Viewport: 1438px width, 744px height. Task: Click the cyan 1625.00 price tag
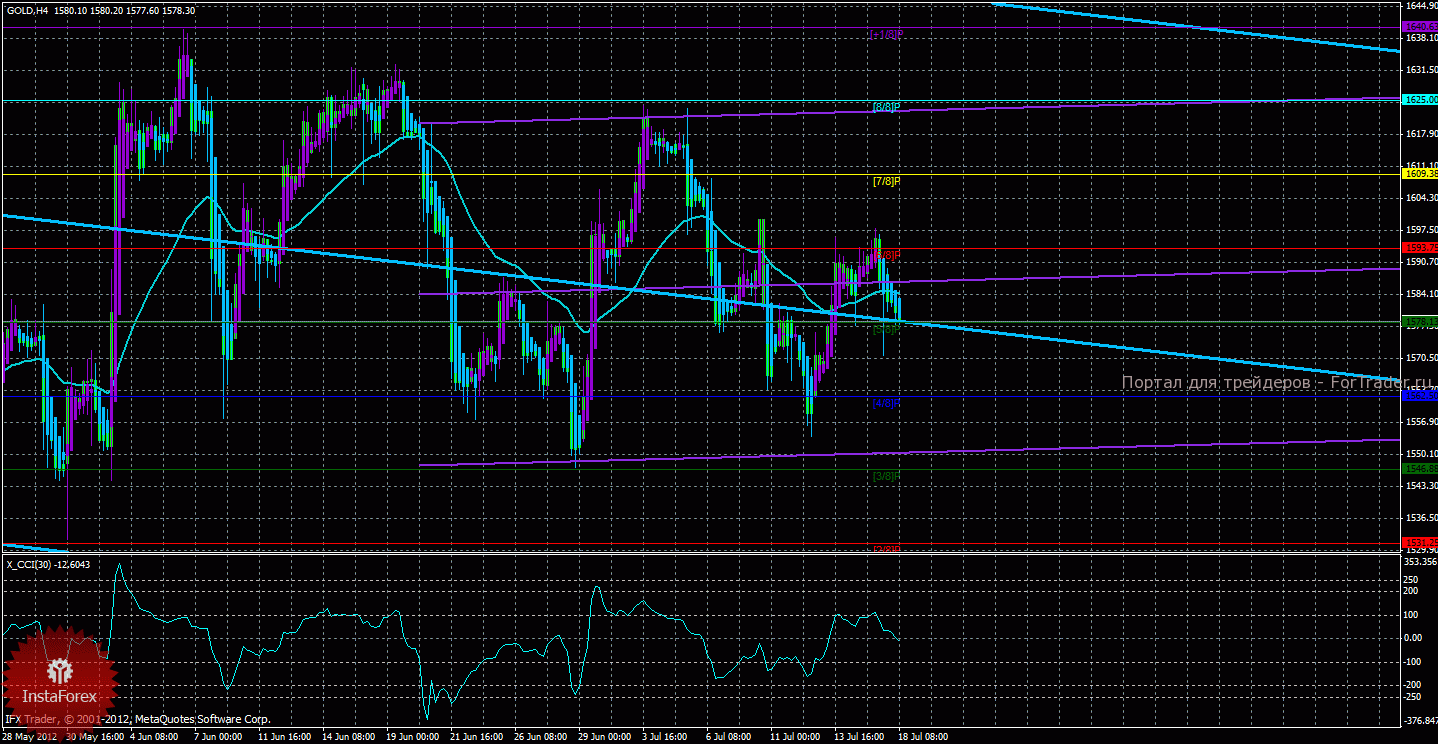(1419, 100)
